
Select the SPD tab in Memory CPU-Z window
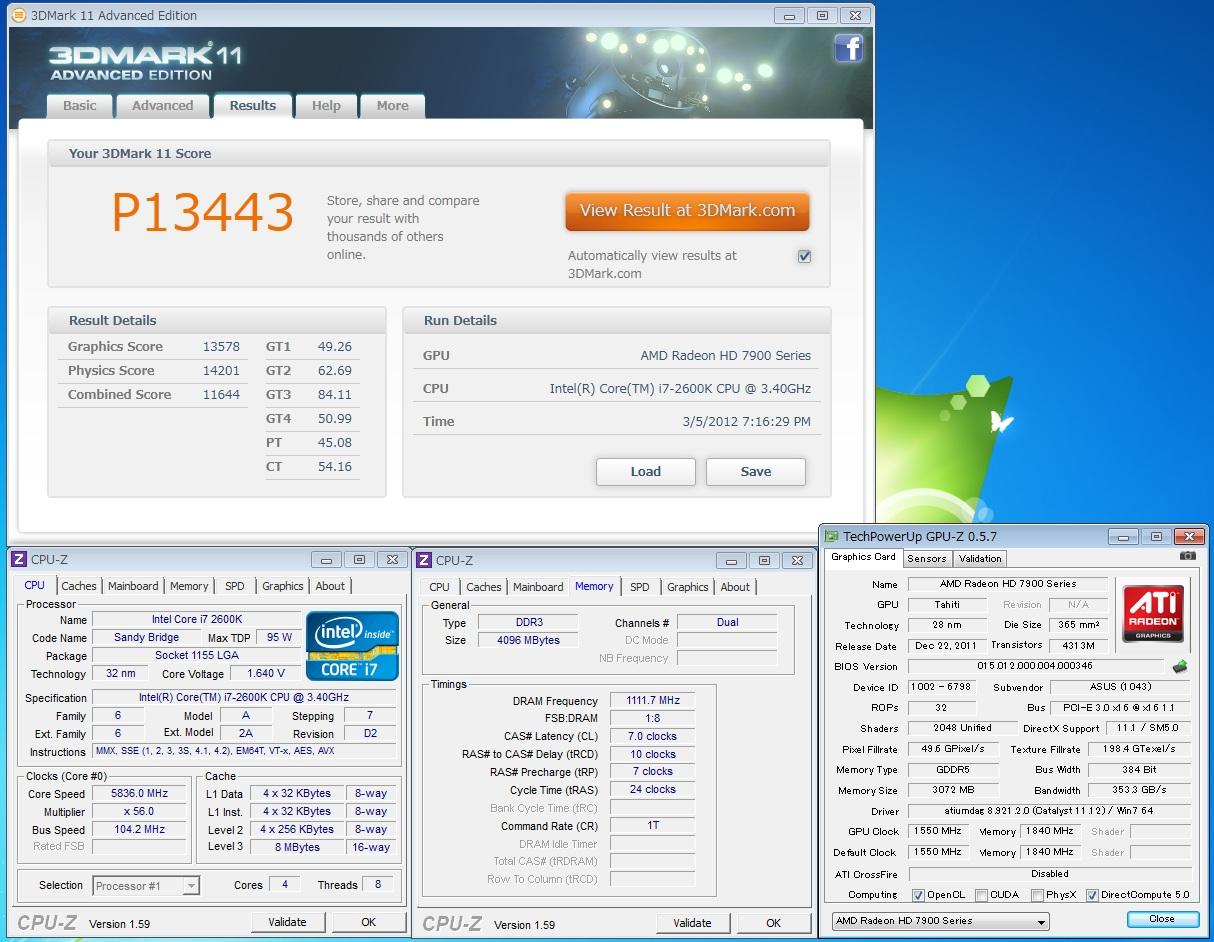point(640,587)
